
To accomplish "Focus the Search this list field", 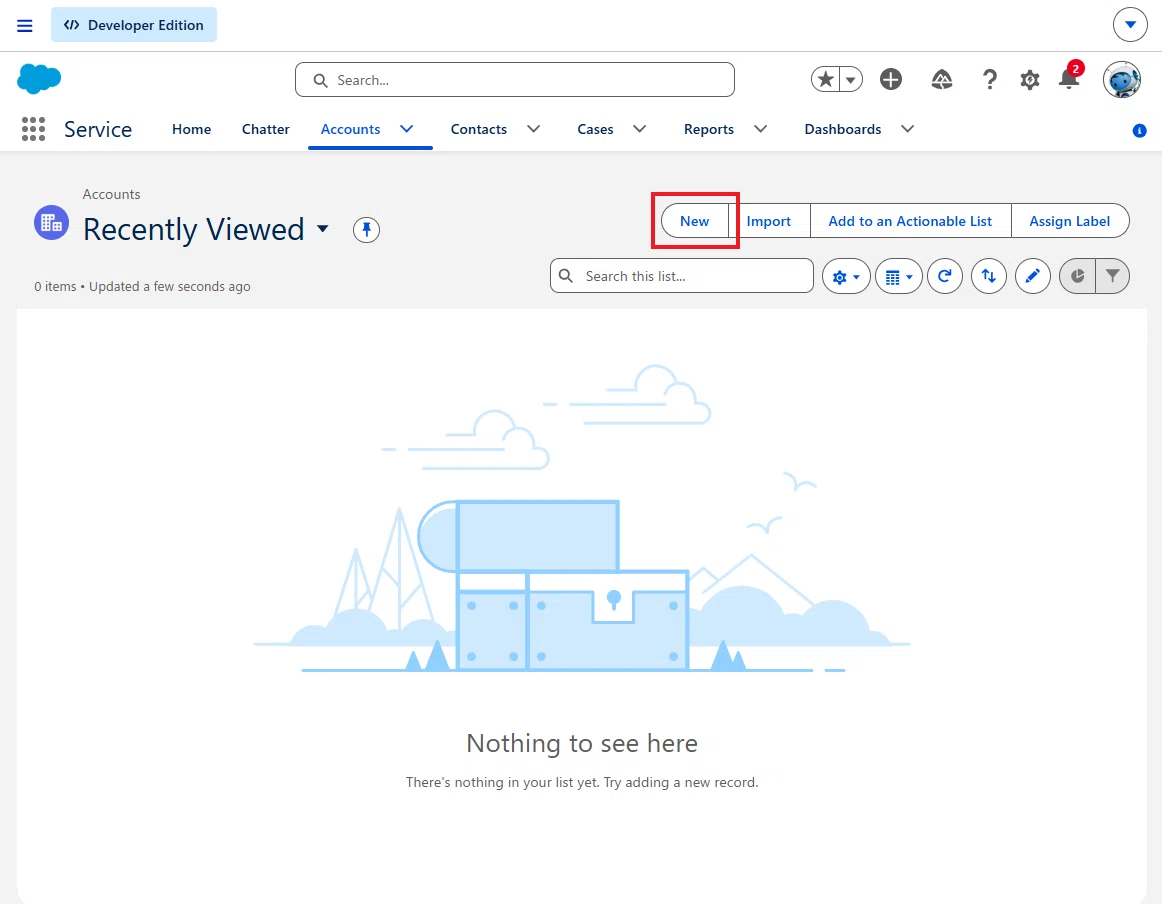I will tap(682, 276).
